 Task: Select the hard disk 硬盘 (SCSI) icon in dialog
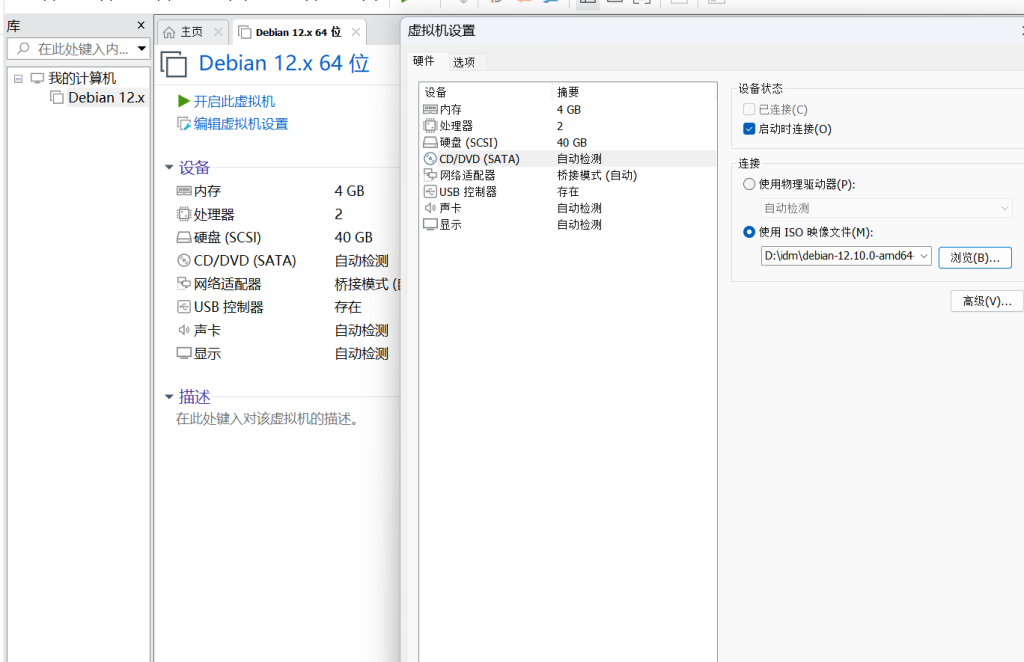(430, 142)
